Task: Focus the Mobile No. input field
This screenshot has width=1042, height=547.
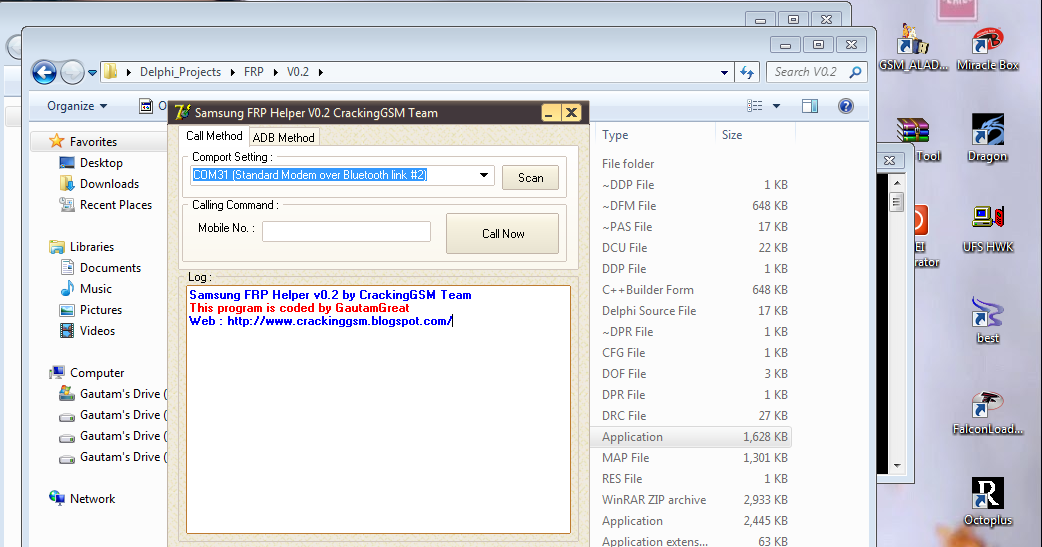Action: point(346,231)
